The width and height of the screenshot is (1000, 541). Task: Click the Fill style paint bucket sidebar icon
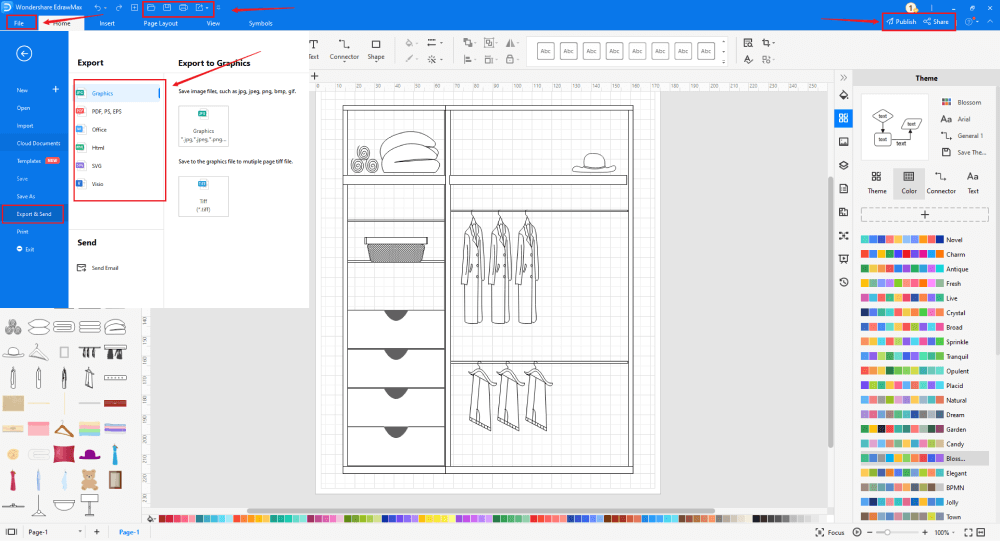843,95
